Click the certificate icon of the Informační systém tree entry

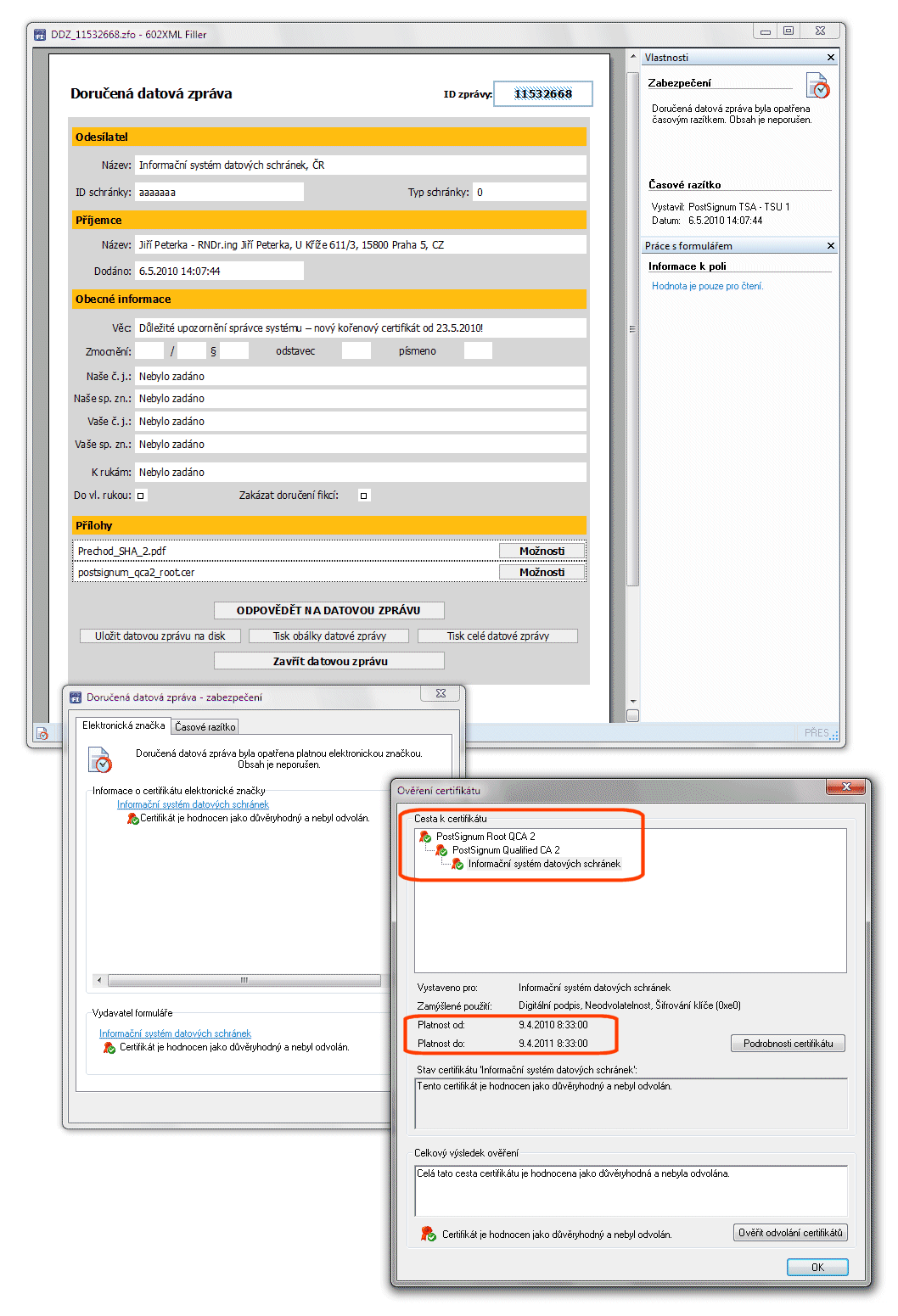tap(458, 864)
